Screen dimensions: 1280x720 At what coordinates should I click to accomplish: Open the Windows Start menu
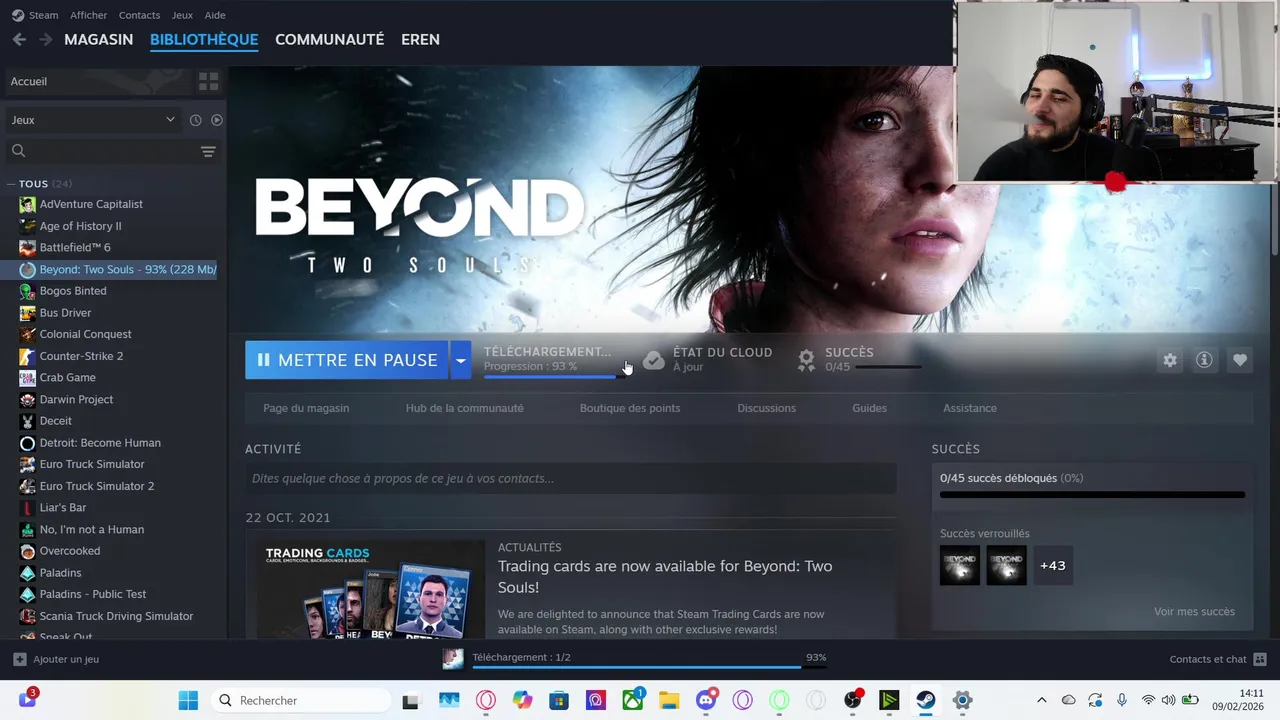pos(188,701)
